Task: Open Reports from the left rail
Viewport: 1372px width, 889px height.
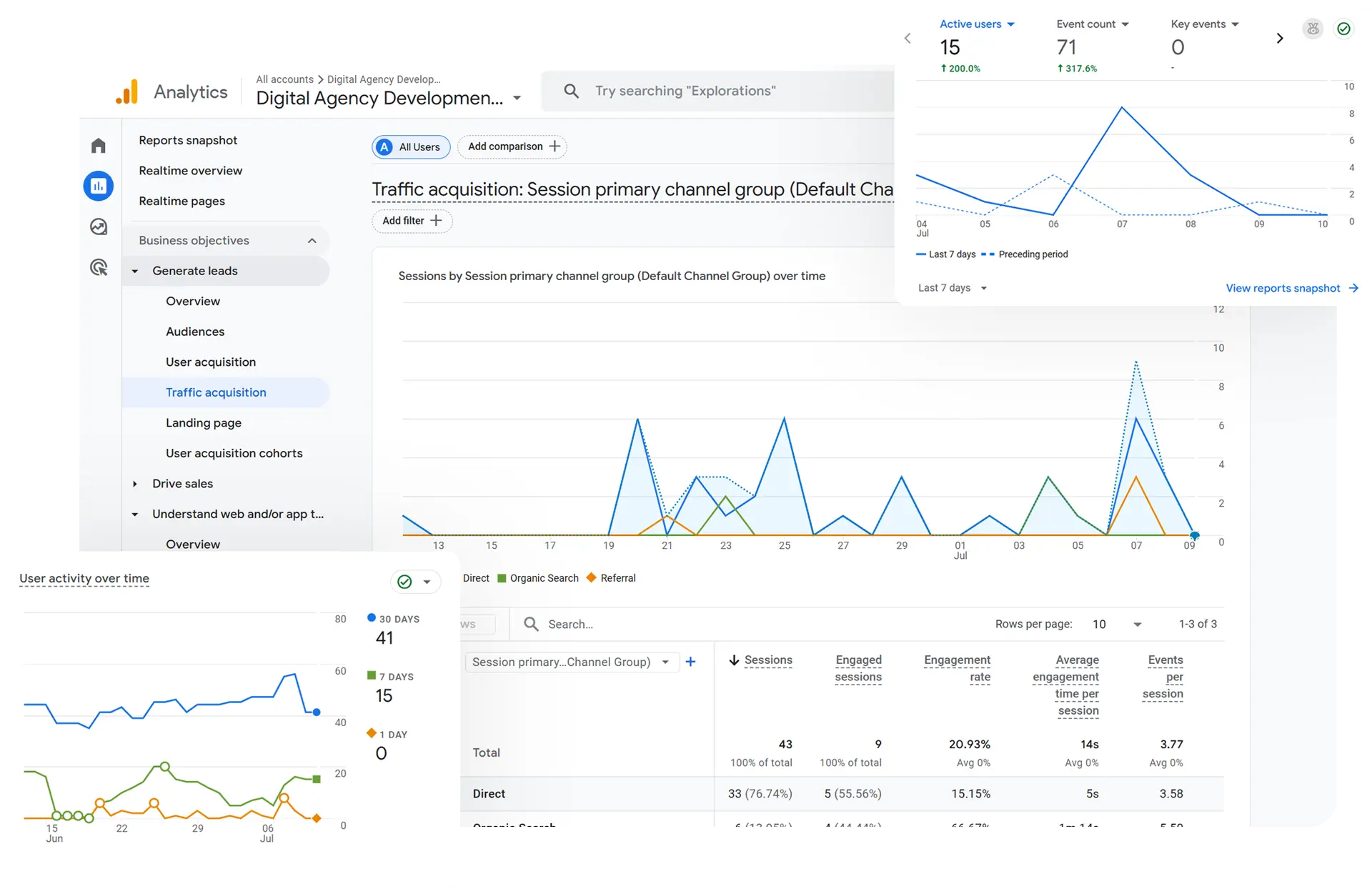Action: click(x=99, y=186)
